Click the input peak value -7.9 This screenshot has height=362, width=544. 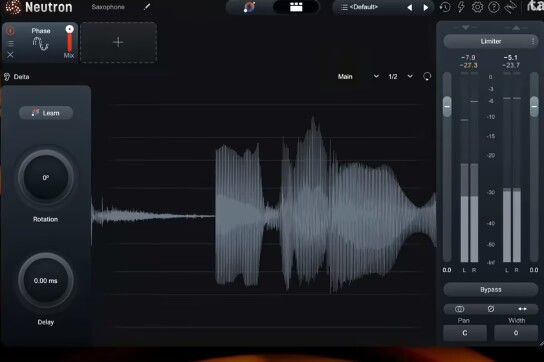[468, 58]
